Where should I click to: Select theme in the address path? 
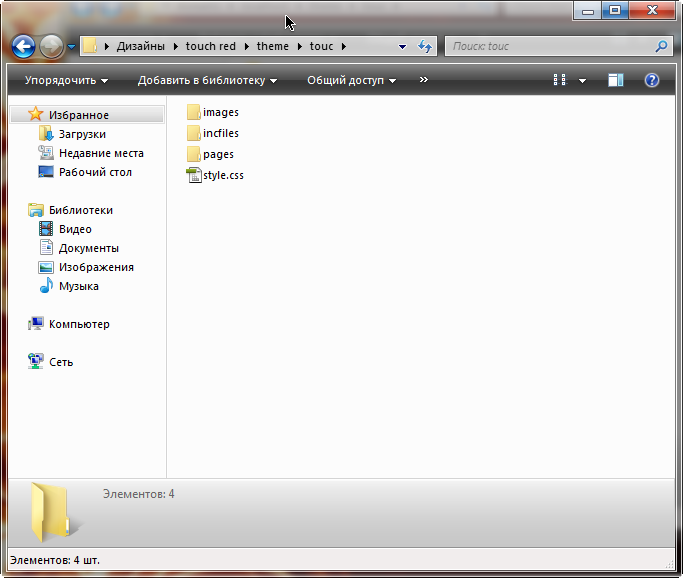pos(273,46)
